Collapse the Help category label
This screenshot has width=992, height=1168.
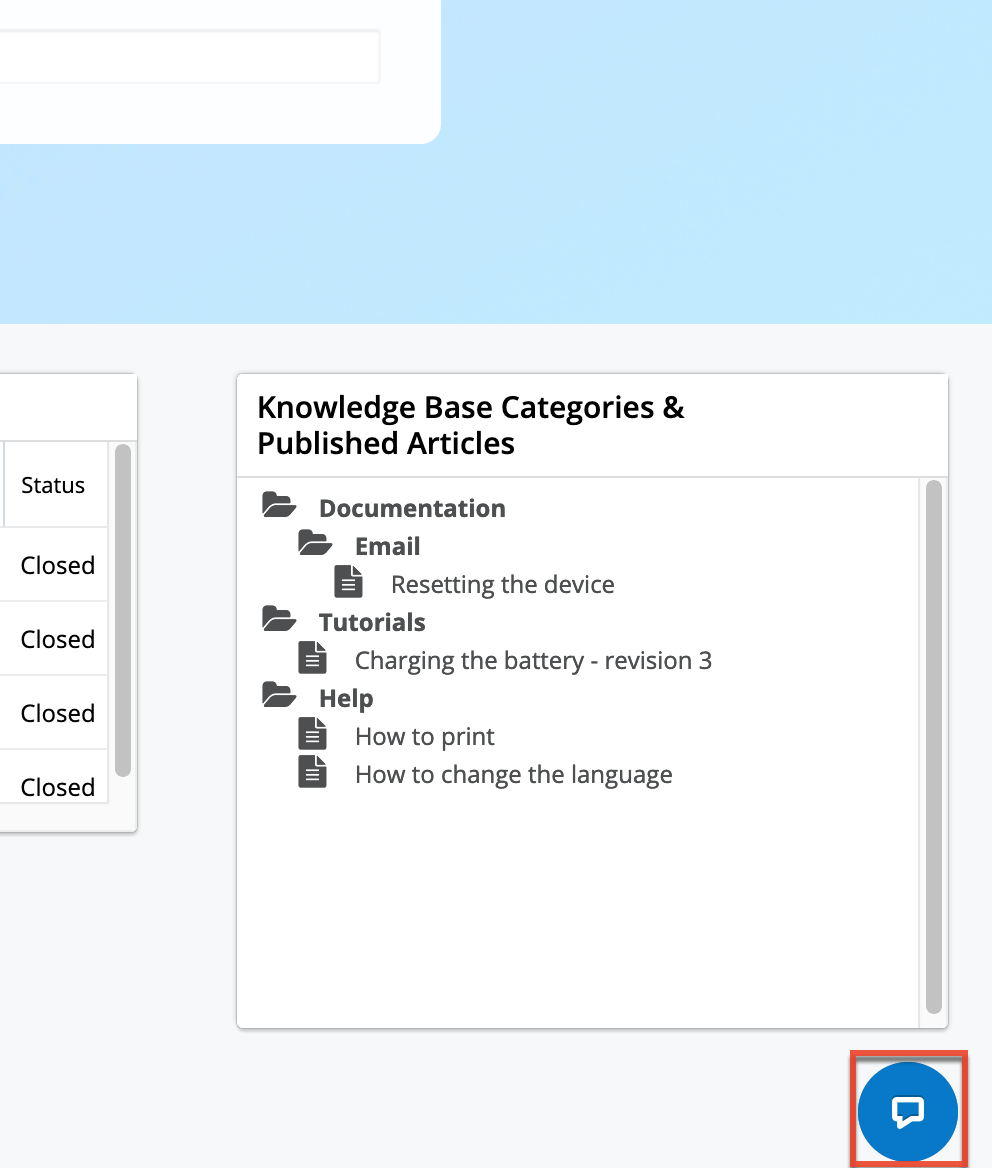pos(346,698)
